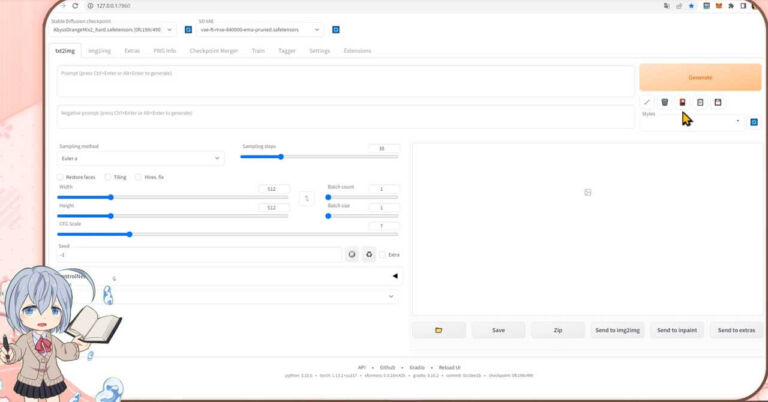Viewport: 768px width, 402px height.
Task: Switch to the Checkpoint Merger tab
Action: click(x=211, y=50)
